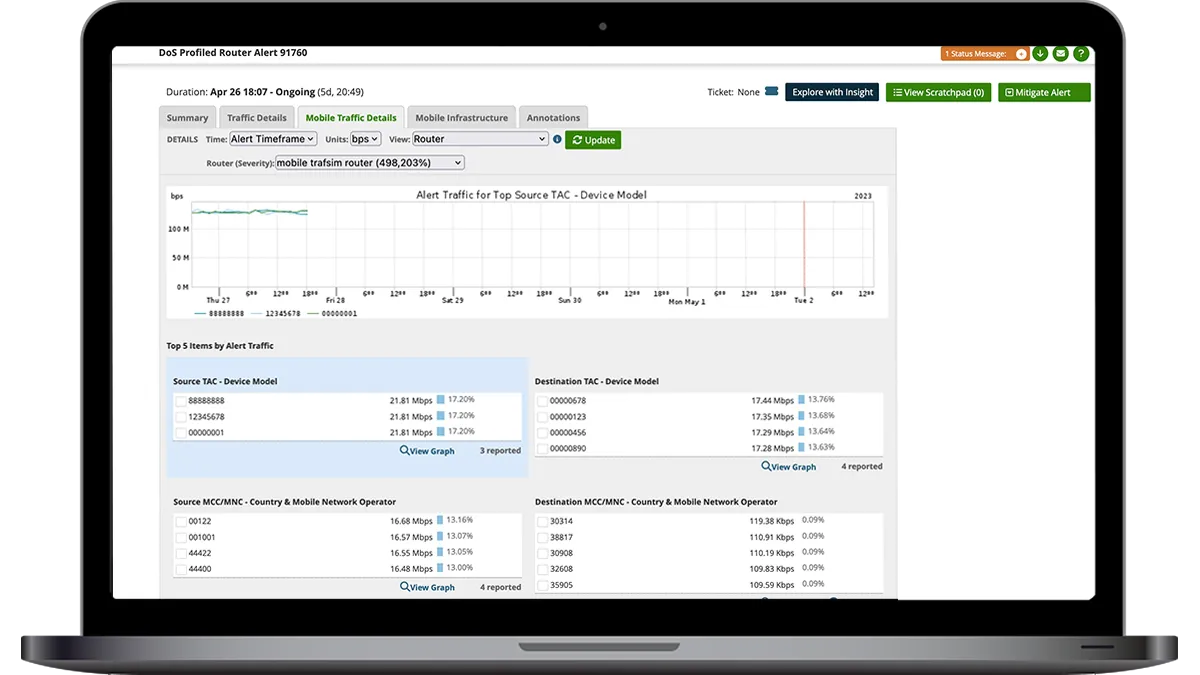Expand the status message plus icon

[1021, 54]
